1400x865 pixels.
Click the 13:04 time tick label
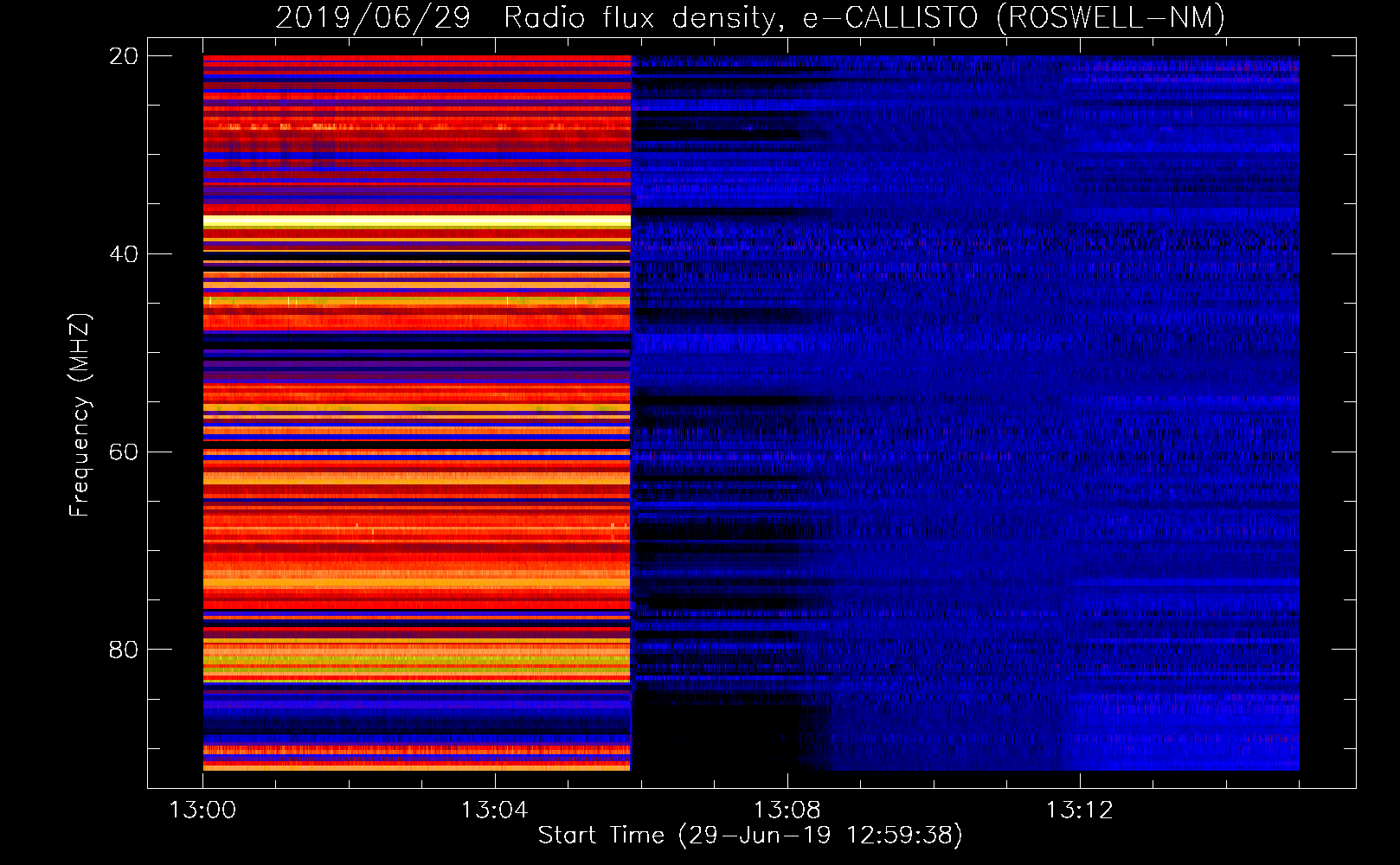(x=494, y=811)
